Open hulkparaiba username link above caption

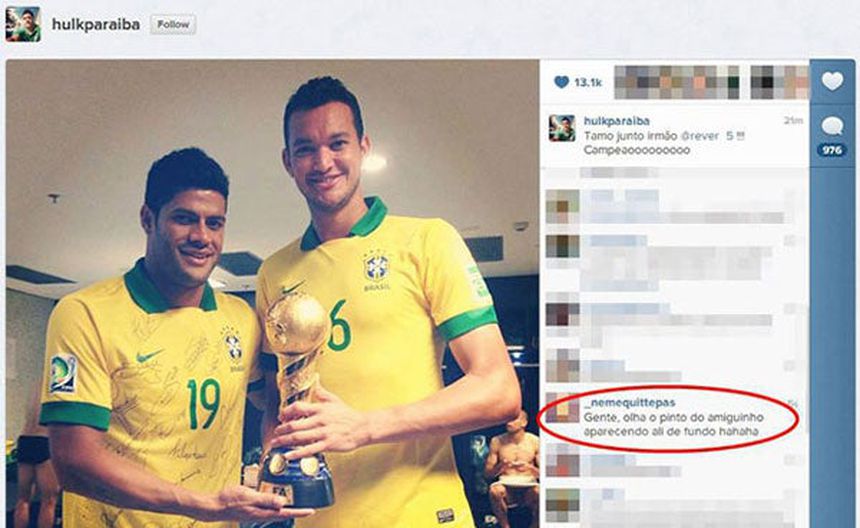pos(616,121)
